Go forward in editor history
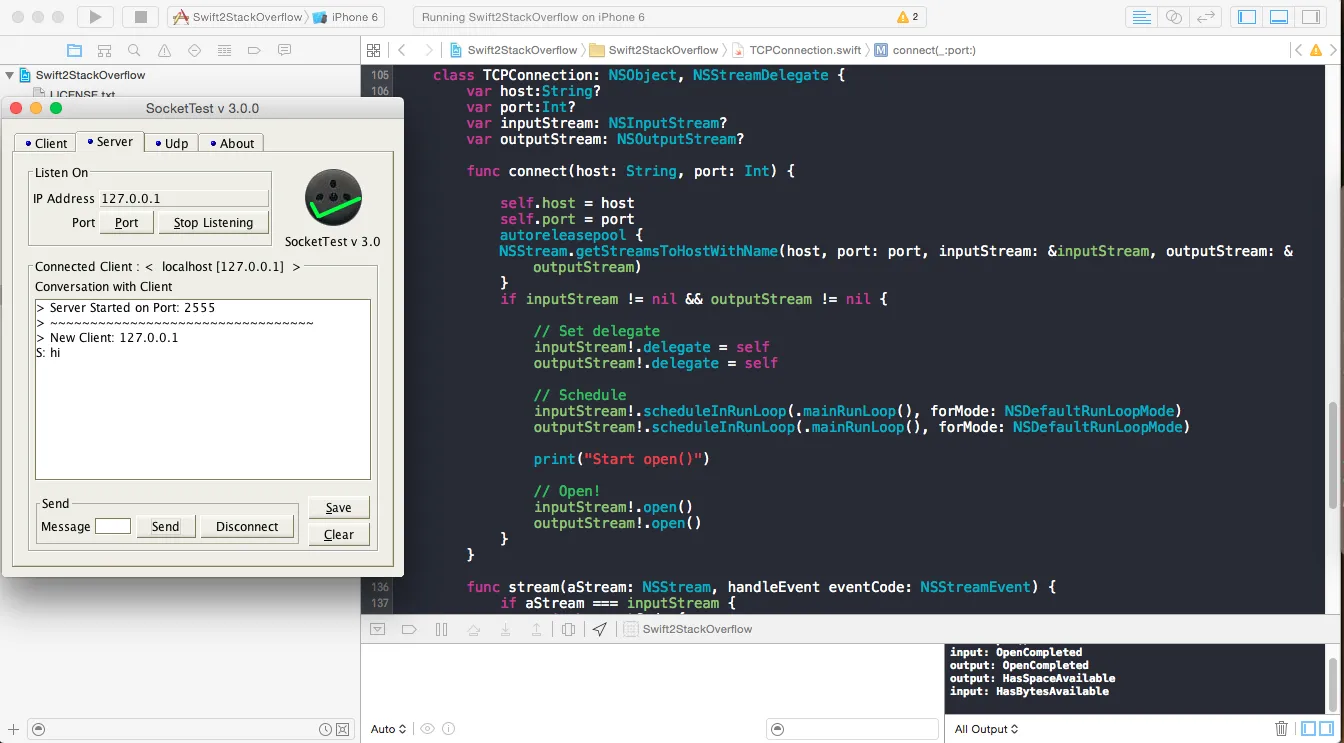This screenshot has height=743, width=1344. pos(429,50)
